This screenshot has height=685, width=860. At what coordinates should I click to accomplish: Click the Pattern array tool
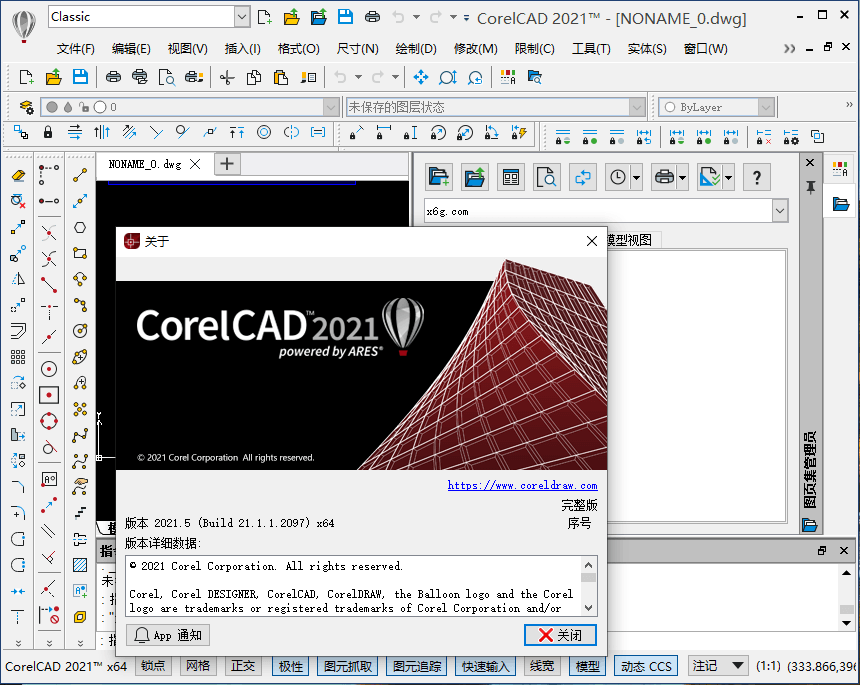click(x=18, y=357)
